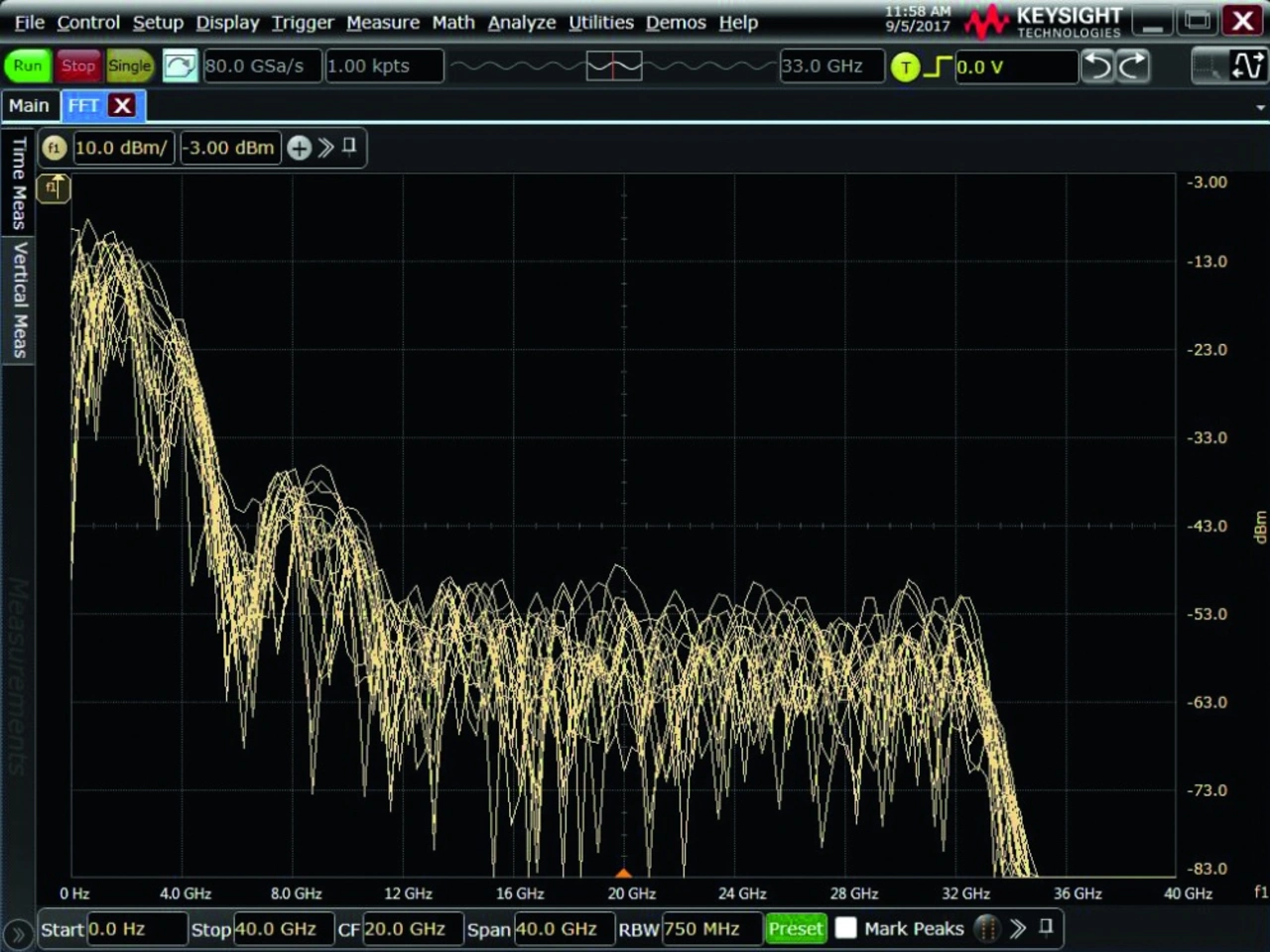Click the f1 function badge

(x=54, y=148)
